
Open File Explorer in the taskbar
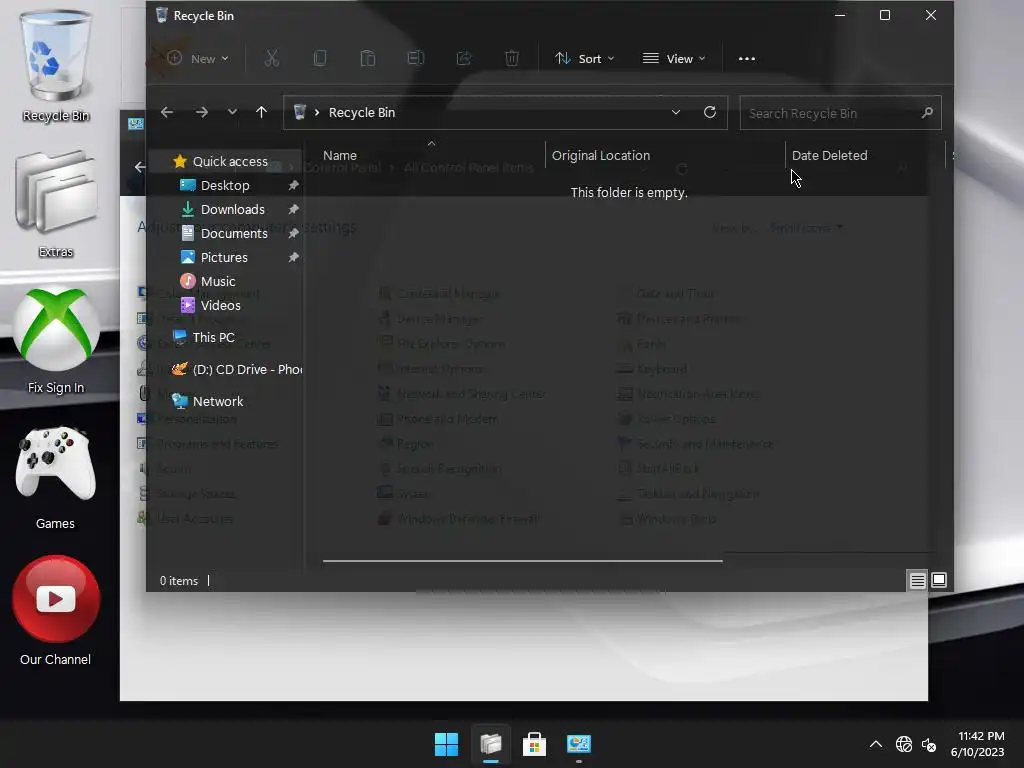click(490, 744)
